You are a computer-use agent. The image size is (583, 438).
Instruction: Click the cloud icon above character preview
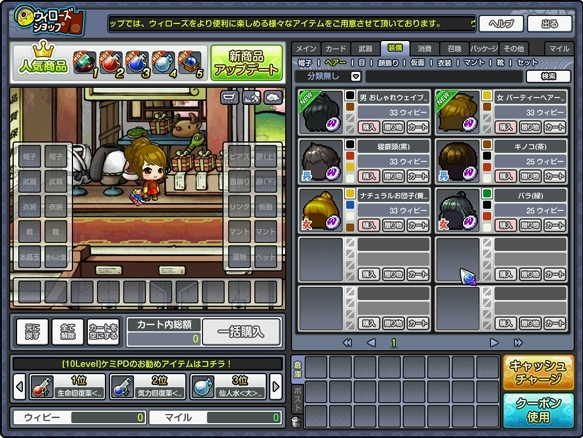(x=273, y=97)
